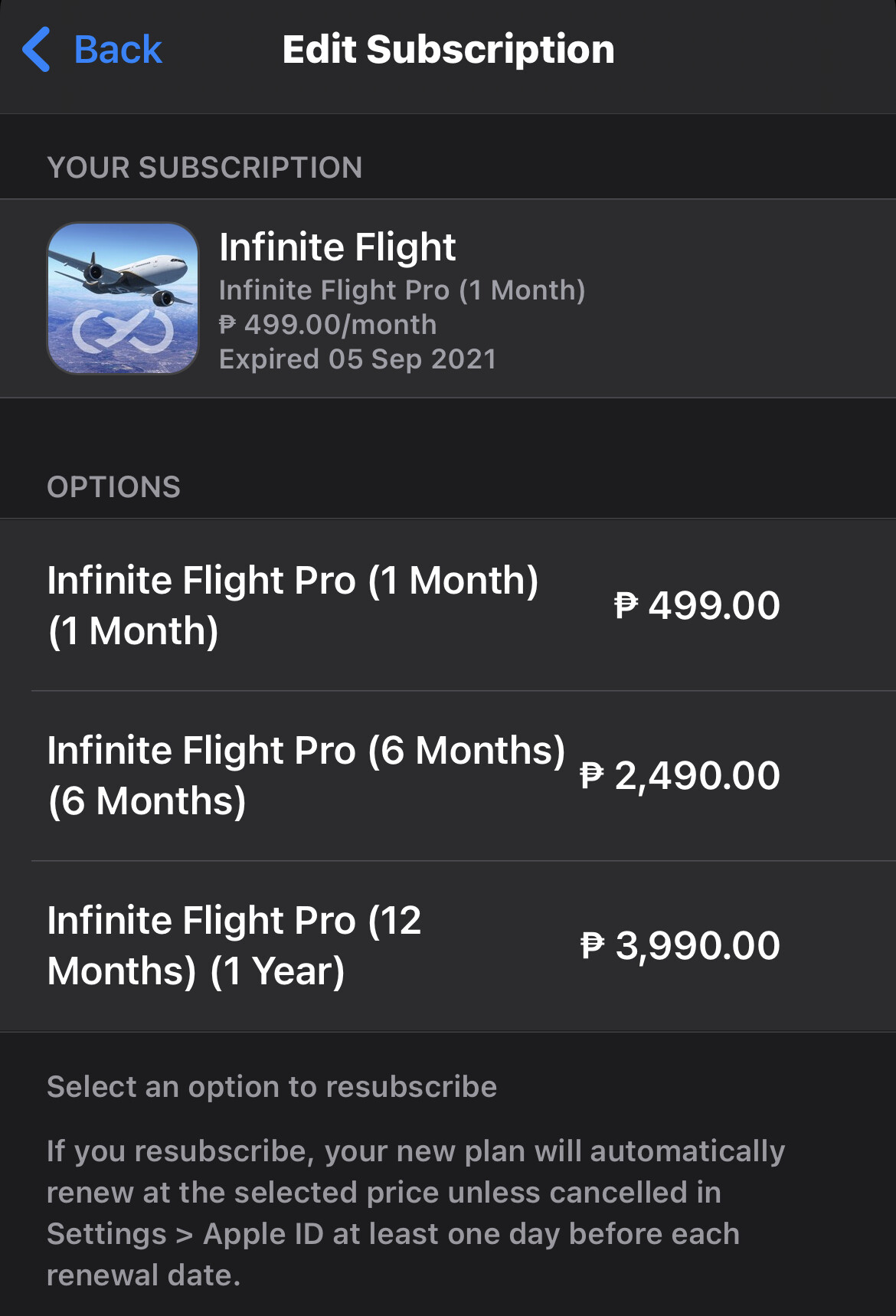Tap the Infinite Flight app icon
The height and width of the screenshot is (1316, 896).
coord(123,299)
